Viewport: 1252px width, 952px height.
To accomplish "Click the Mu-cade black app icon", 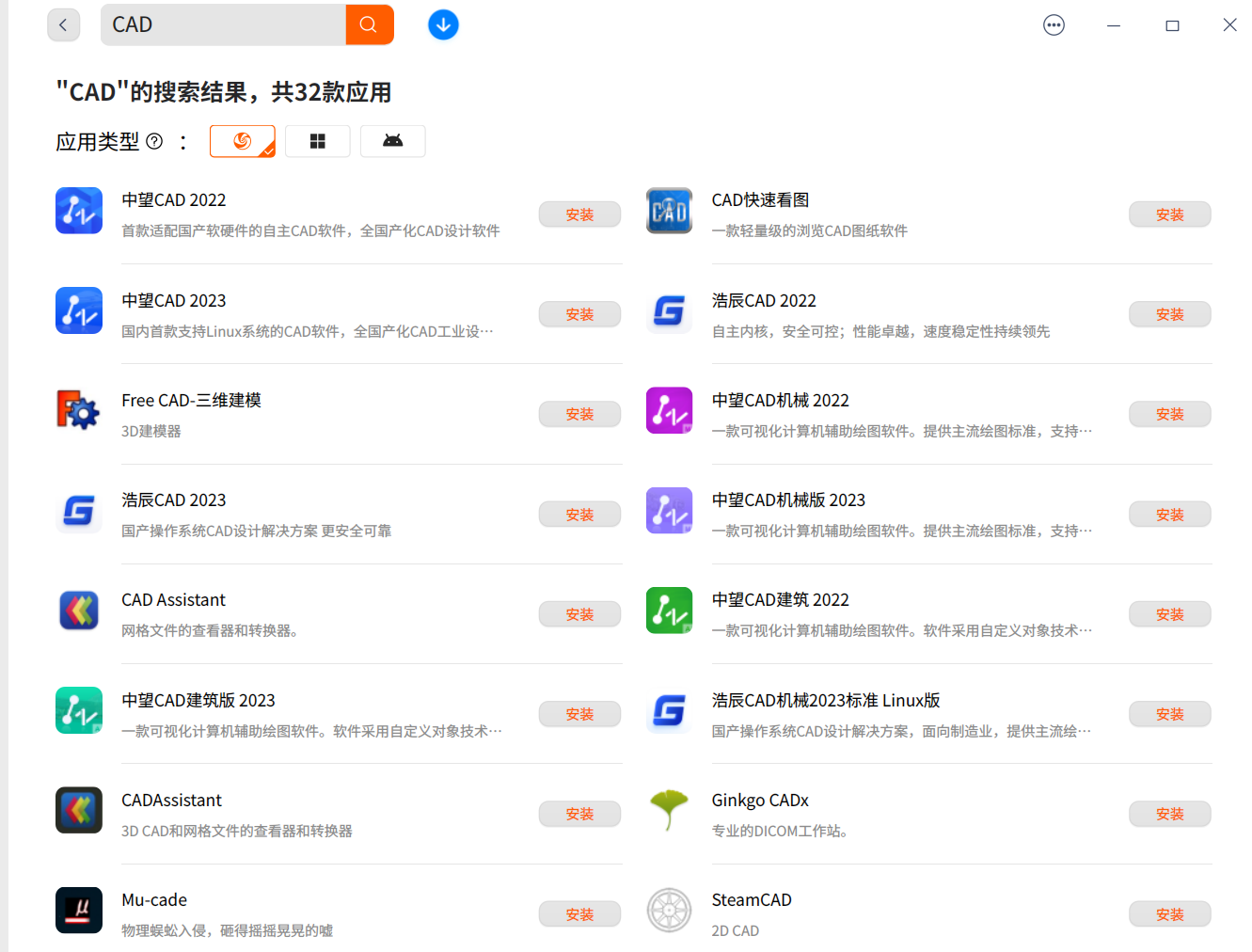I will point(79,910).
